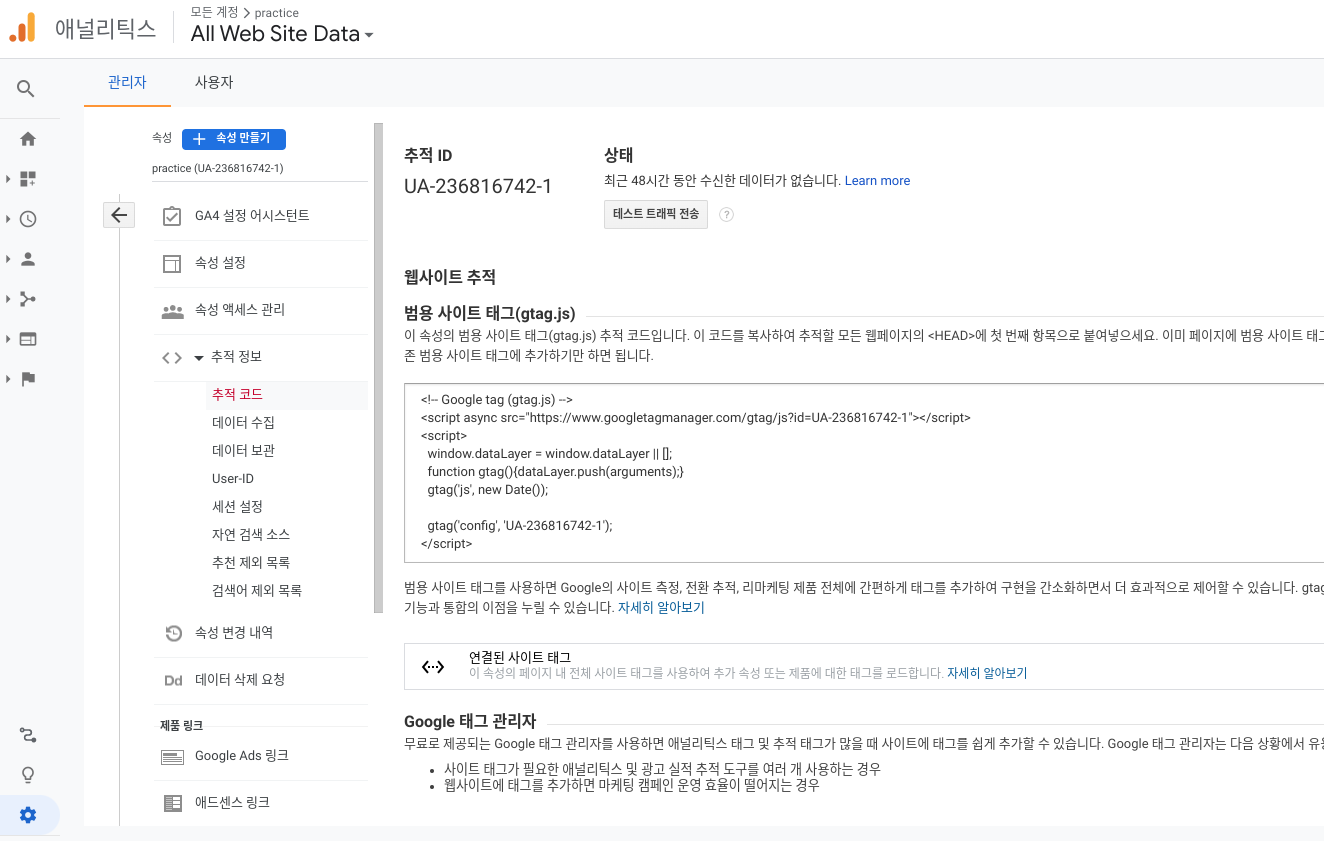This screenshot has width=1324, height=841.
Task: Click the 속성 변경 내역 history icon
Action: (173, 633)
